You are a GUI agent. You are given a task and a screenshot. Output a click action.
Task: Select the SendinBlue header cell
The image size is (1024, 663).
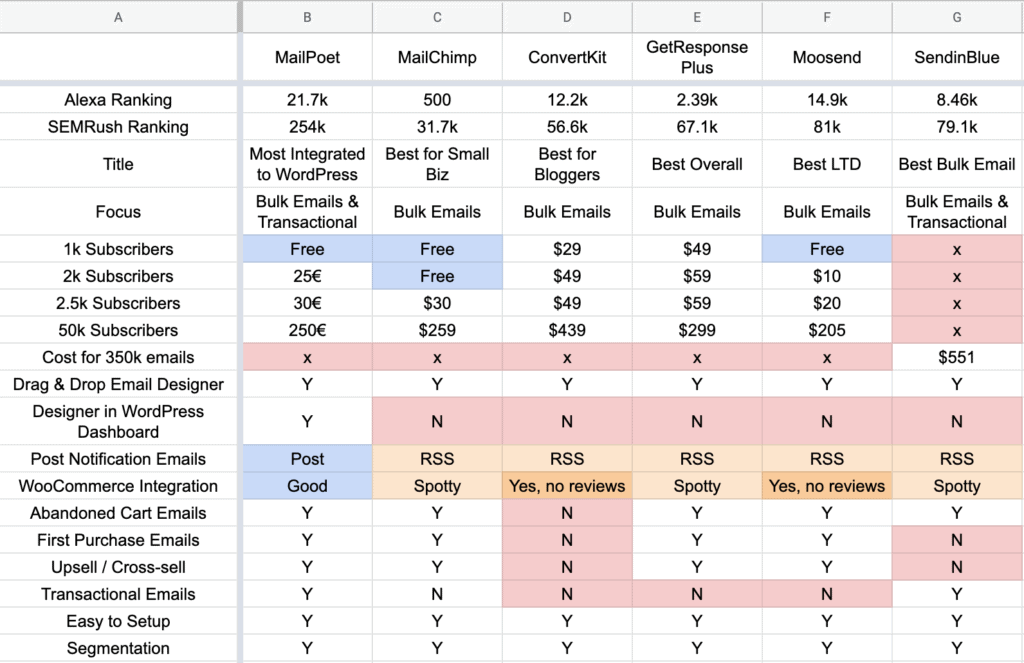pos(957,57)
